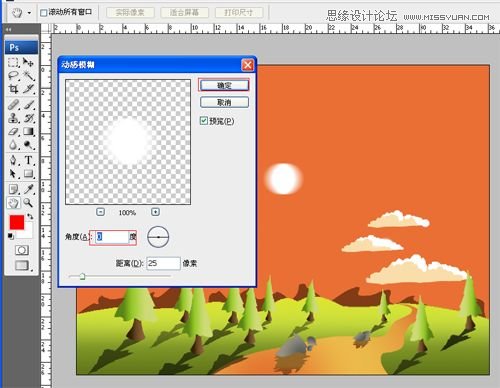Viewport: 500px width, 388px height.
Task: Select the Rectangular Marquee tool
Action: click(13, 62)
